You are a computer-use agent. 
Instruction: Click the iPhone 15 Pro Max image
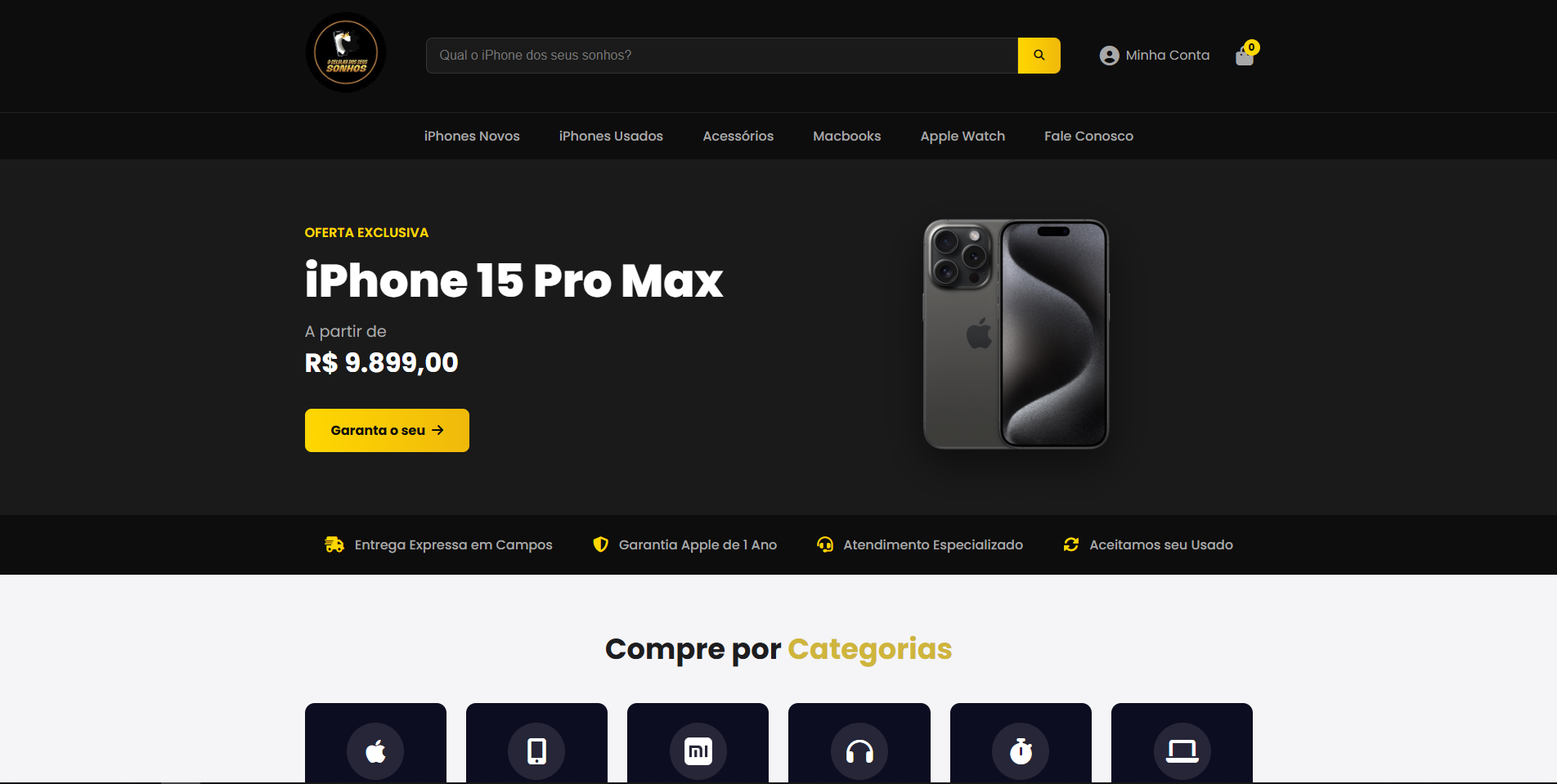(1016, 334)
